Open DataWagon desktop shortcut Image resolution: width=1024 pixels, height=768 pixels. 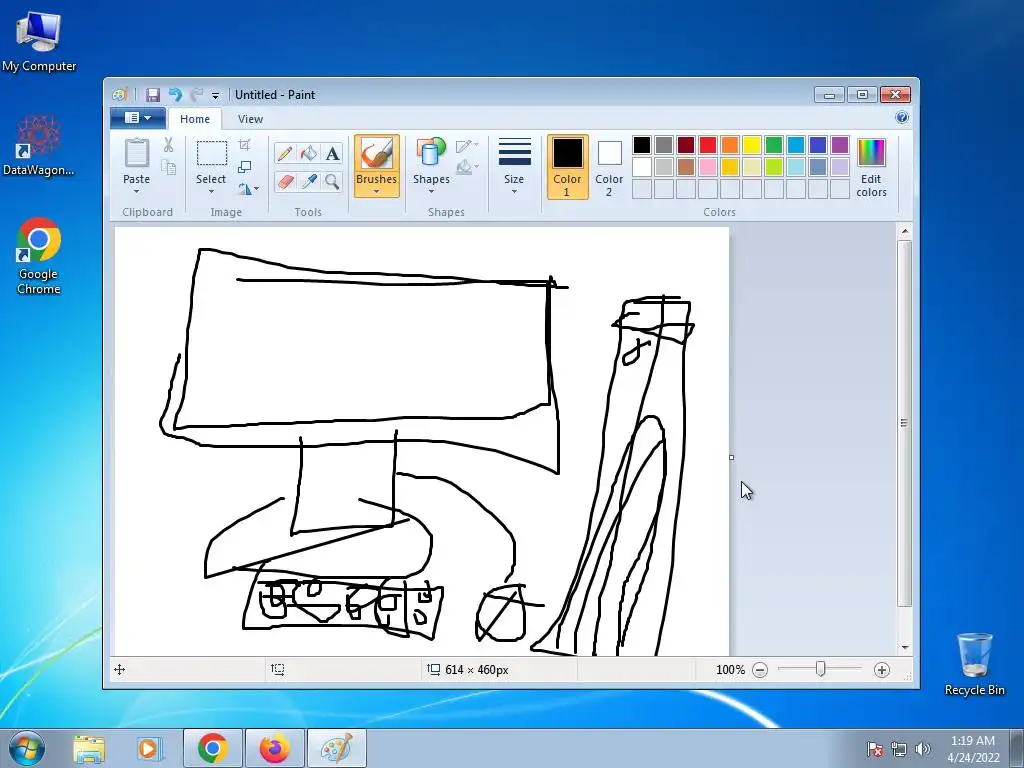click(39, 146)
